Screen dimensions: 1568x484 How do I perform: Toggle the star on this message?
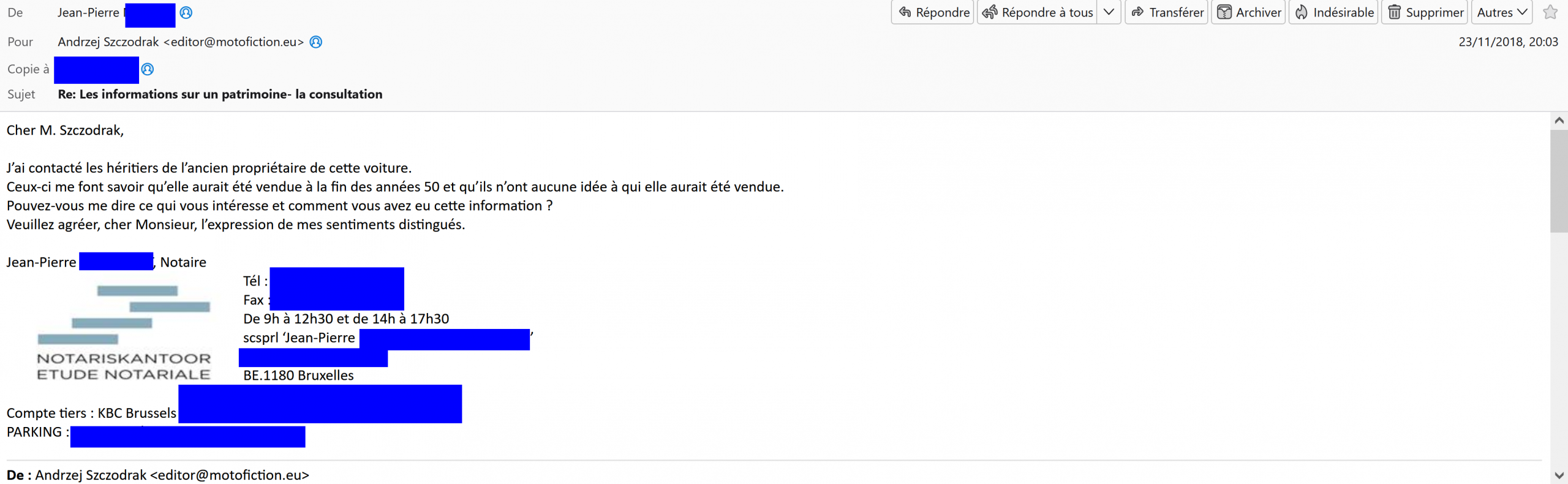pos(1550,12)
